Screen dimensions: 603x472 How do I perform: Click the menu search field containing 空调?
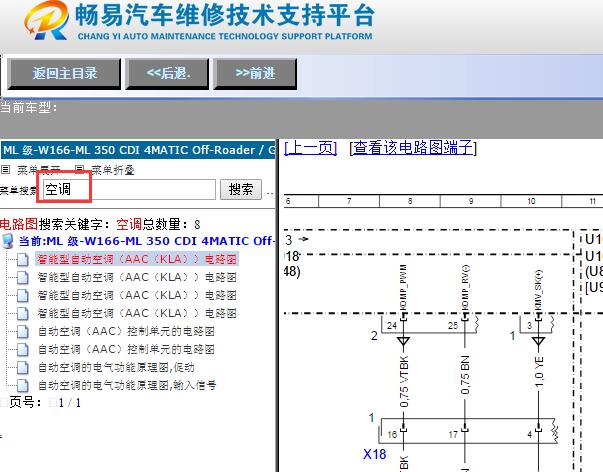[129, 189]
